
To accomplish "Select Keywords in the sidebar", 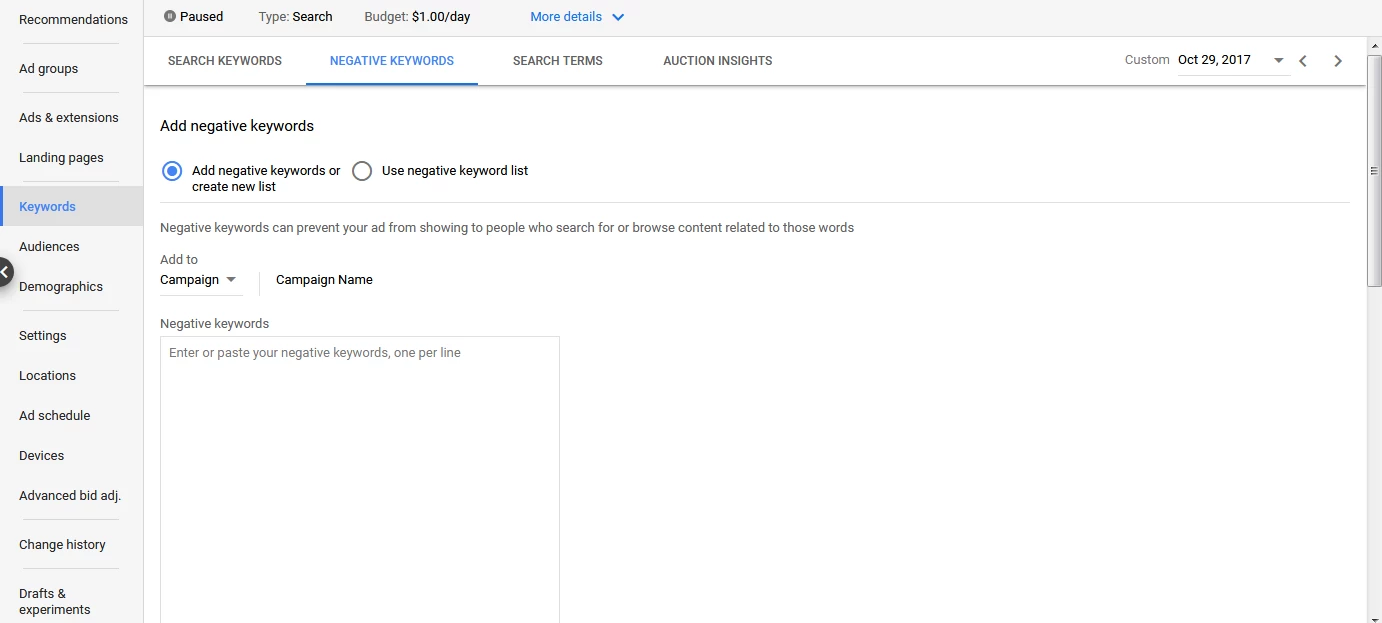I will pos(72,206).
